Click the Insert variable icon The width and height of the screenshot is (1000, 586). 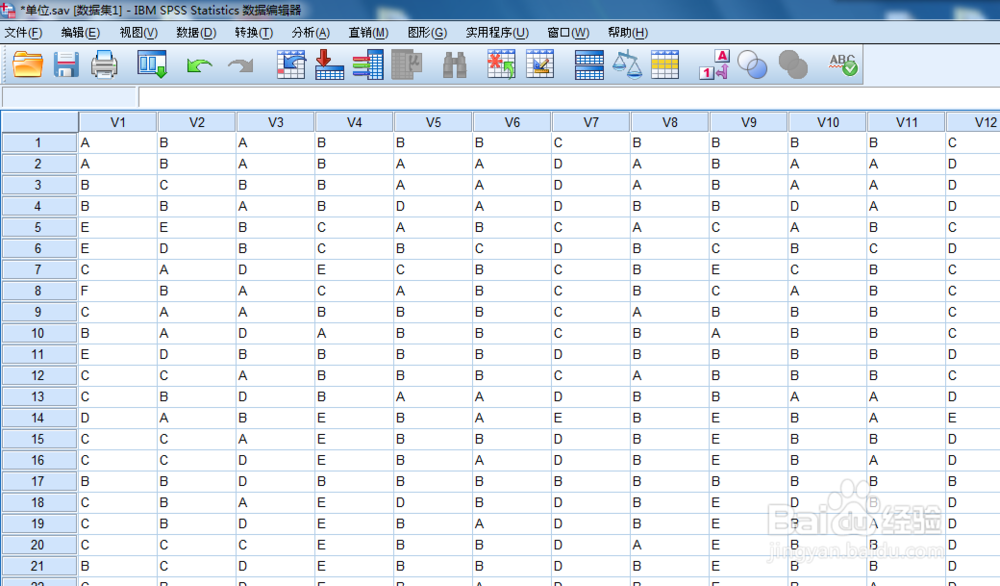(540, 65)
